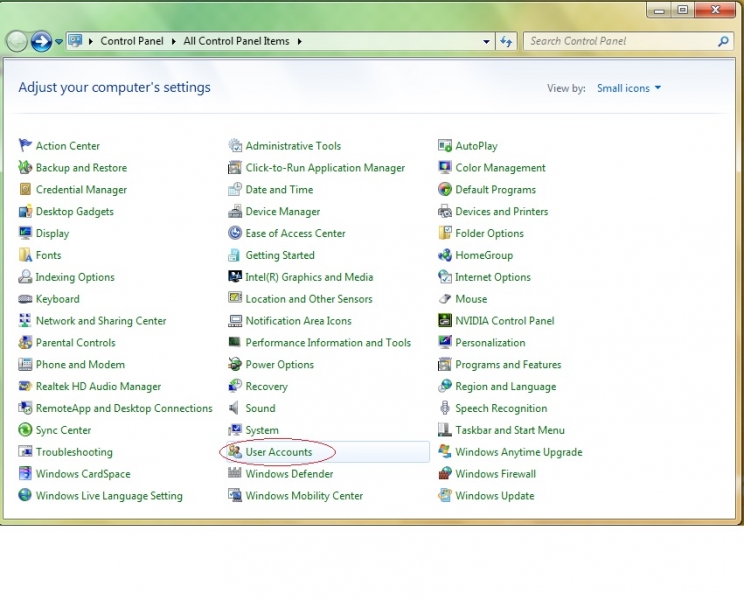This screenshot has width=744, height=600.
Task: Open the Realtek HD Audio Manager icon
Action: tap(25, 387)
